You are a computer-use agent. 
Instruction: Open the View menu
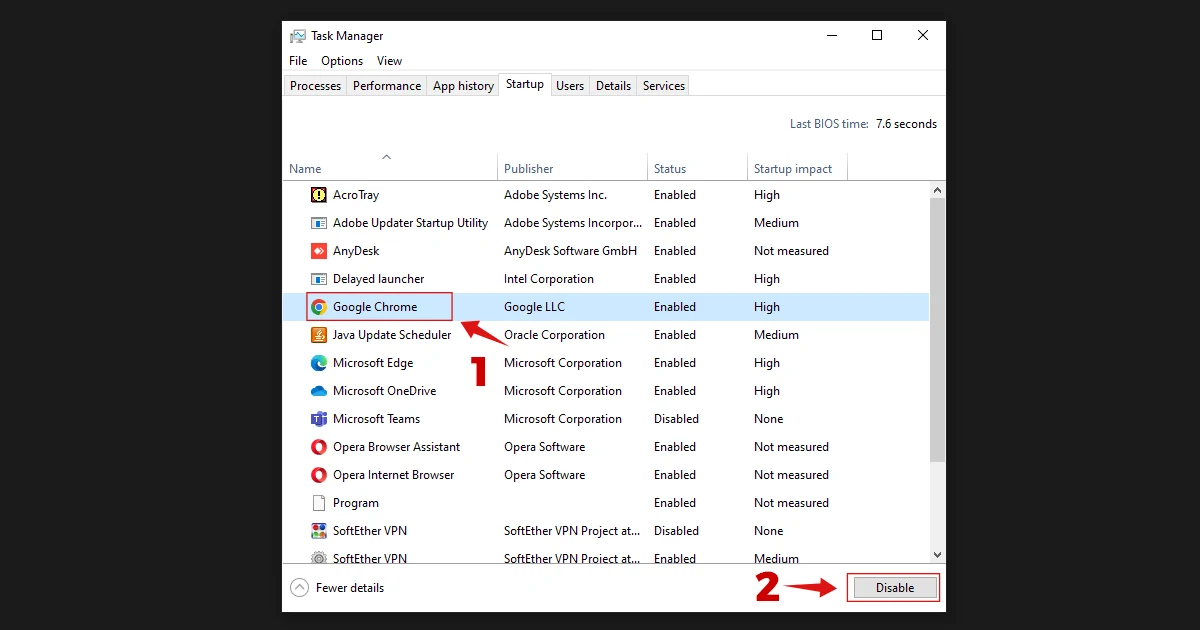click(x=390, y=61)
